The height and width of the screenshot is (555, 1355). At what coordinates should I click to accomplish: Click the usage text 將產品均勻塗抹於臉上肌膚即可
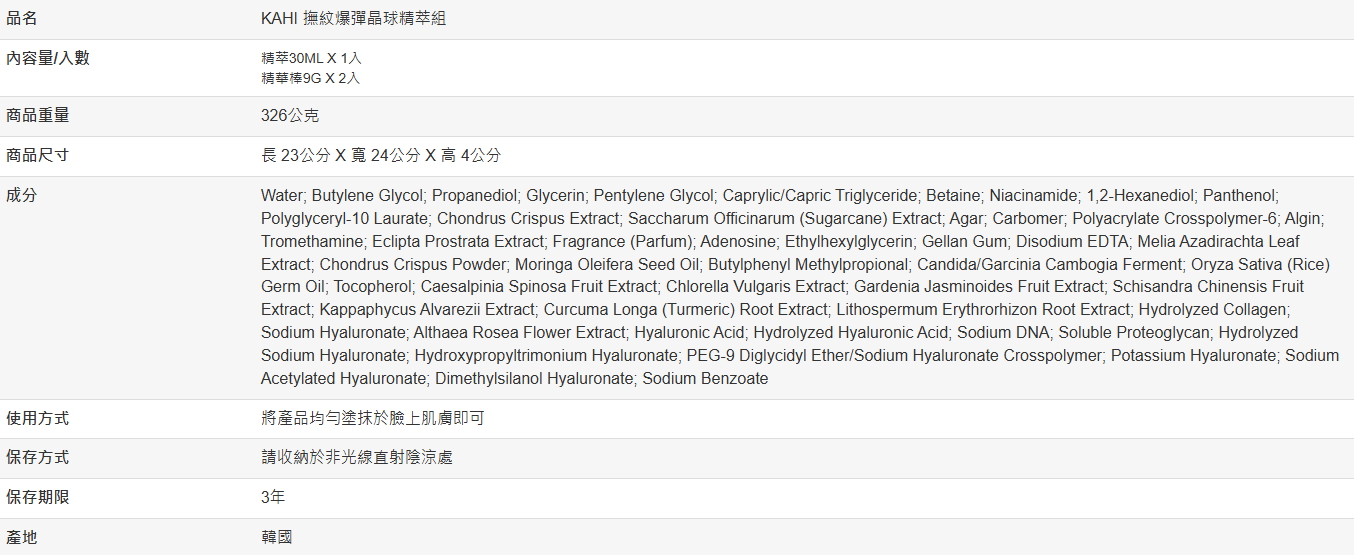[x=372, y=418]
